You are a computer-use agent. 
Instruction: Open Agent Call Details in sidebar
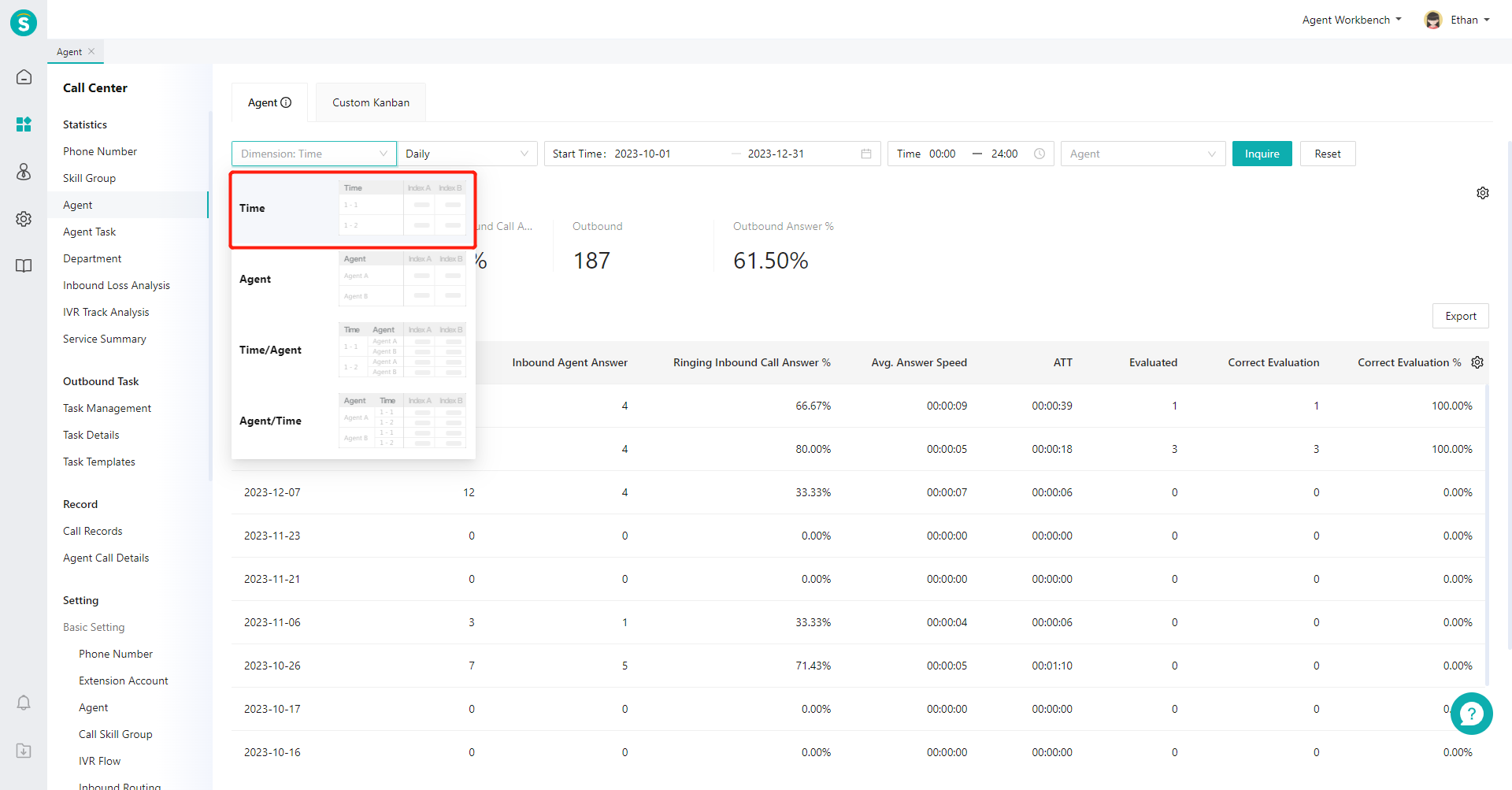pos(106,558)
